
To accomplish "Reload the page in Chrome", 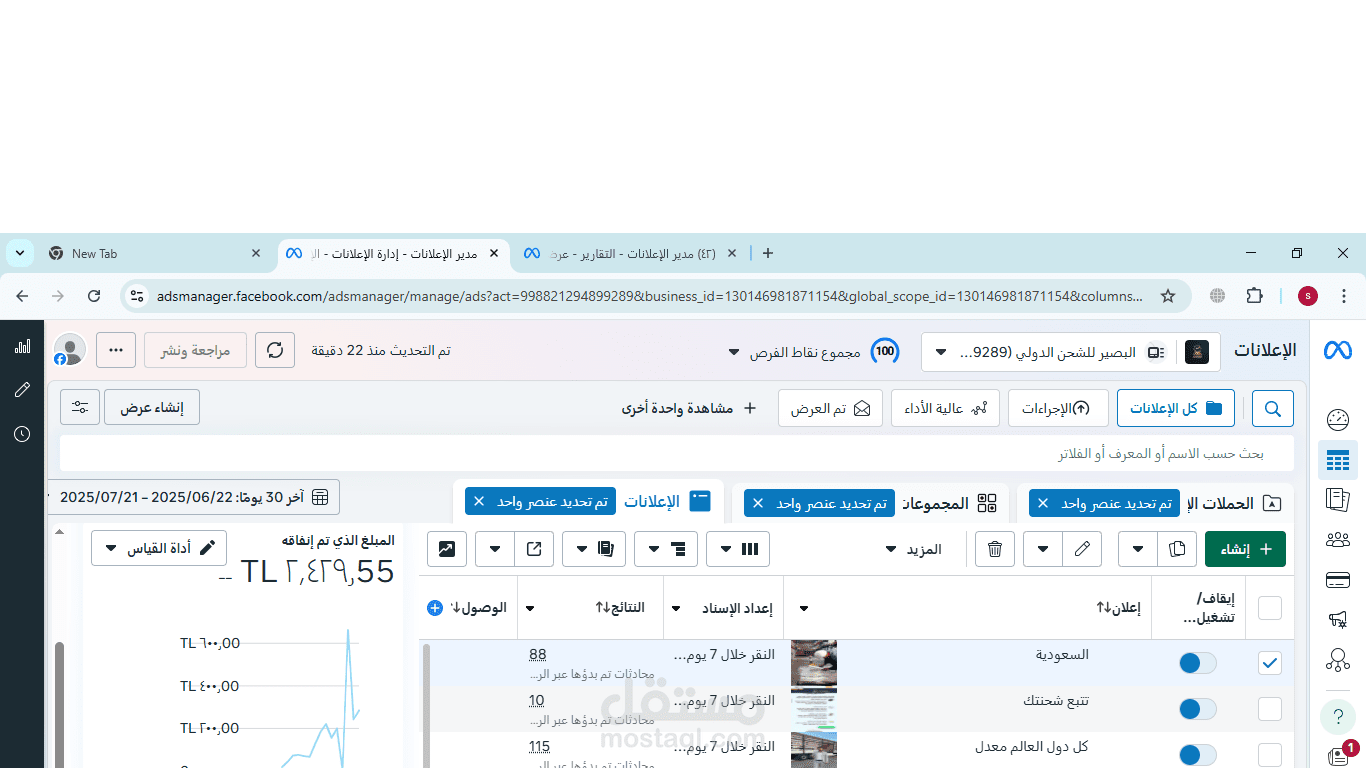I will click(x=94, y=296).
